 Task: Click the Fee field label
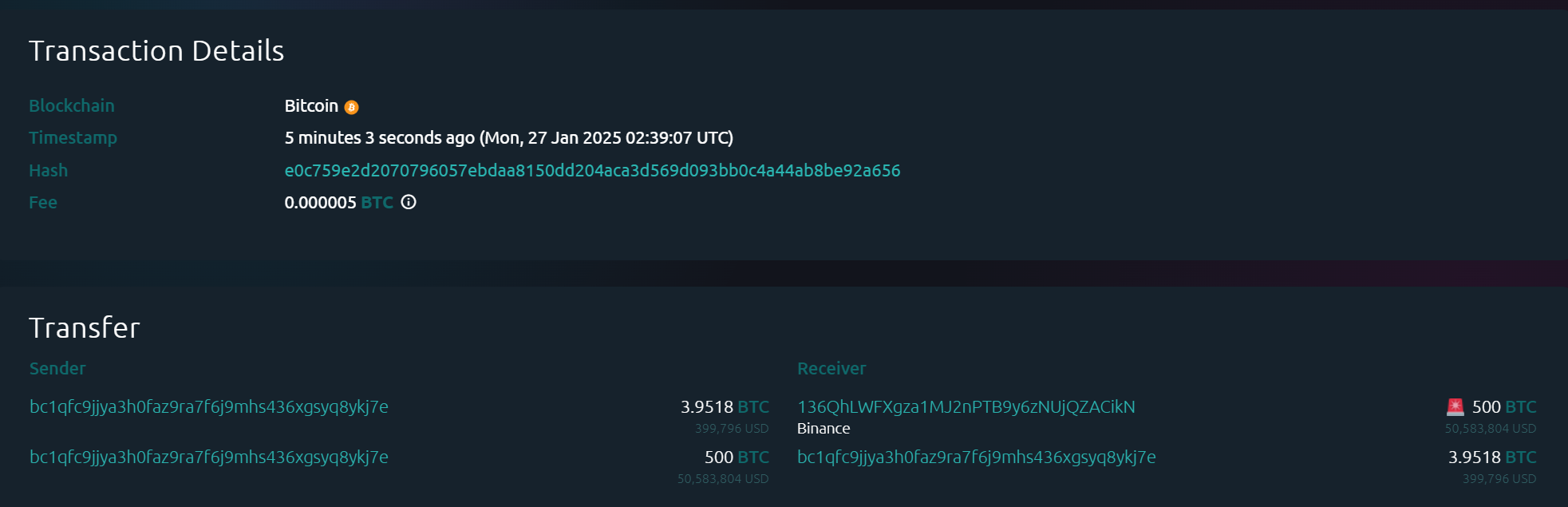pos(43,202)
